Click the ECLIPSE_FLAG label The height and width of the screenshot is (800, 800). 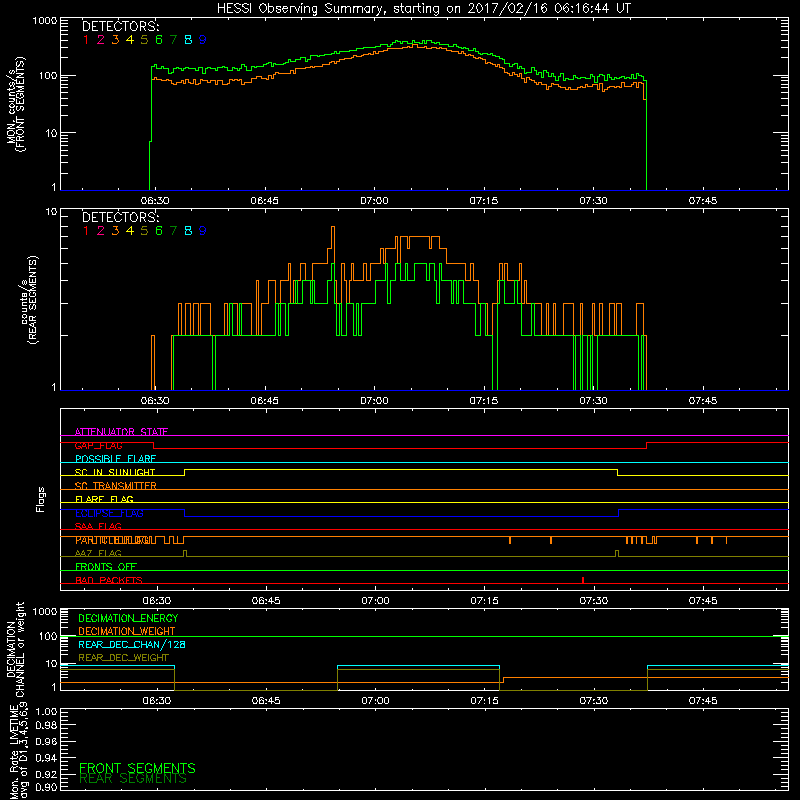pyautogui.click(x=109, y=513)
